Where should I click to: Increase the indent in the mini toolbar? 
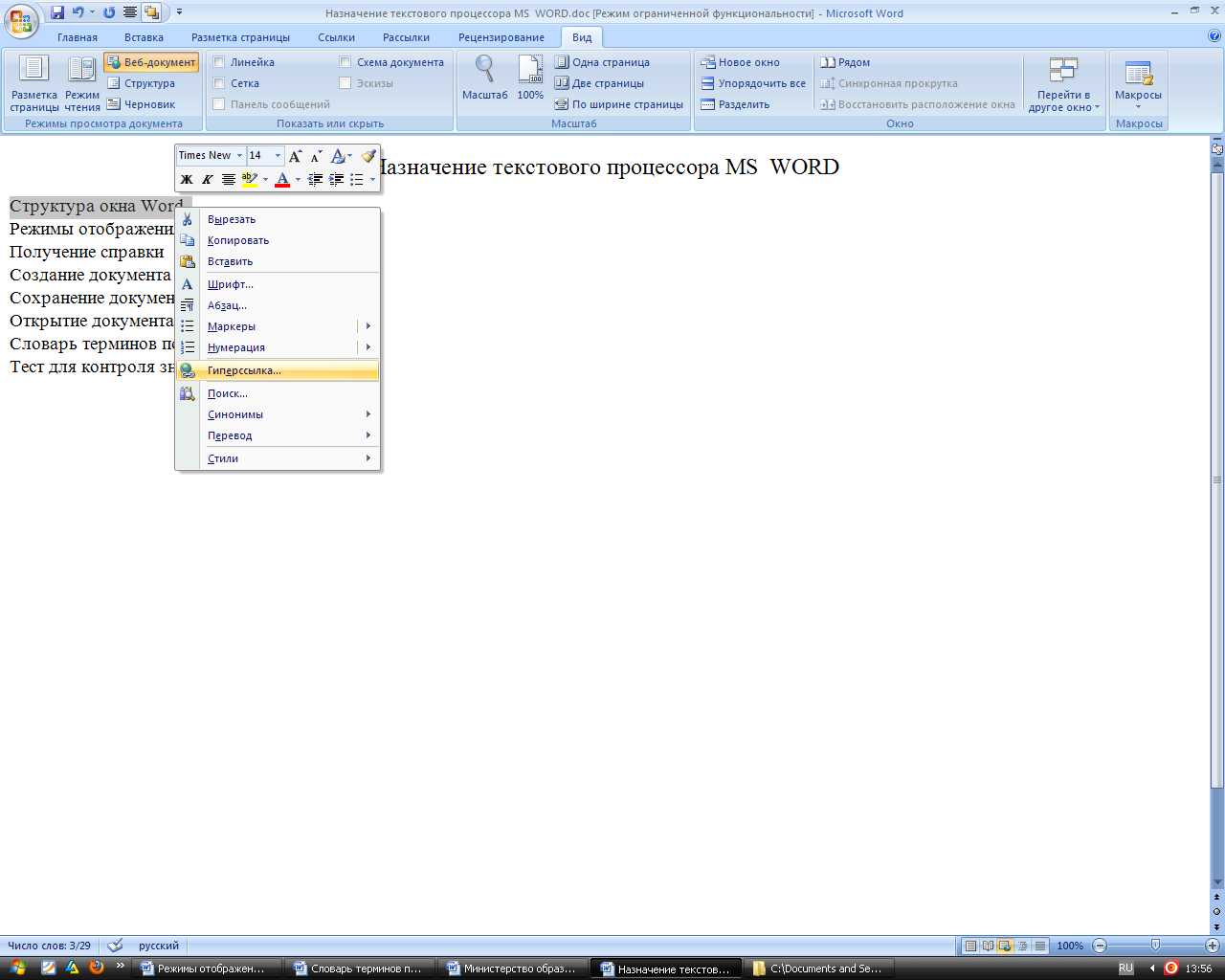coord(336,179)
